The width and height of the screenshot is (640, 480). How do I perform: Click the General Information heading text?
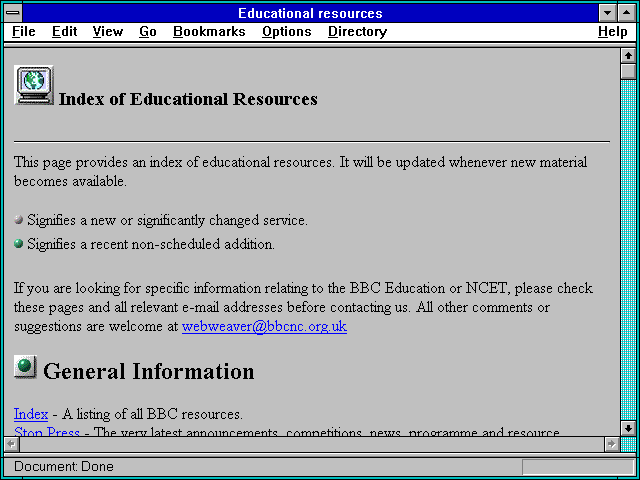(149, 371)
